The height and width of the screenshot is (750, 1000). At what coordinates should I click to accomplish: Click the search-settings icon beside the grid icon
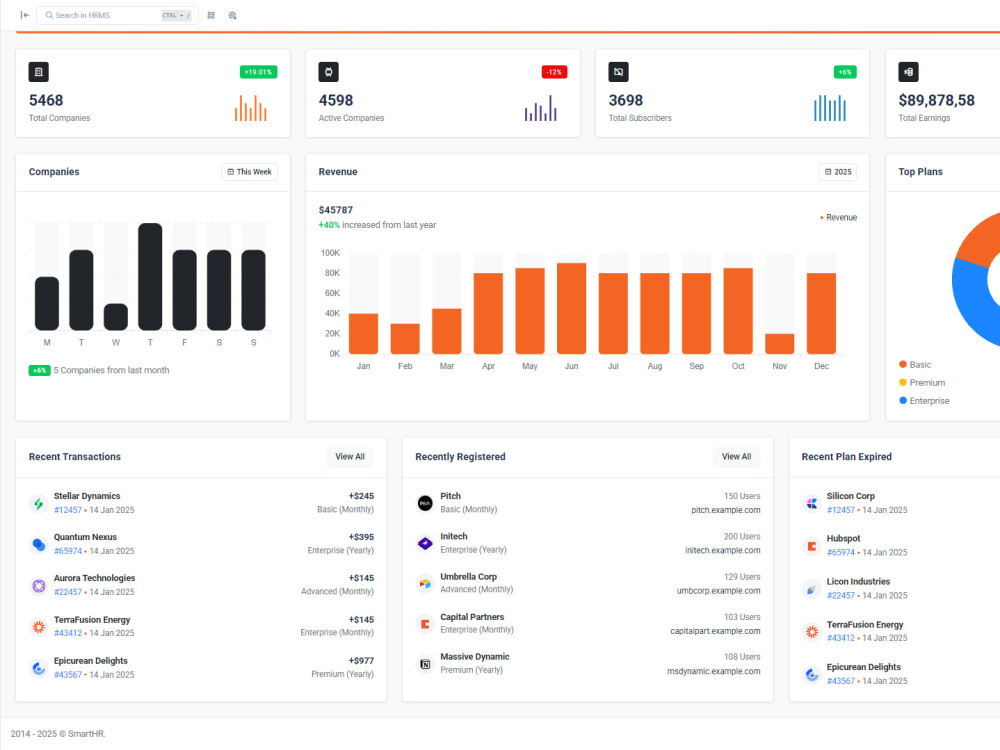232,15
